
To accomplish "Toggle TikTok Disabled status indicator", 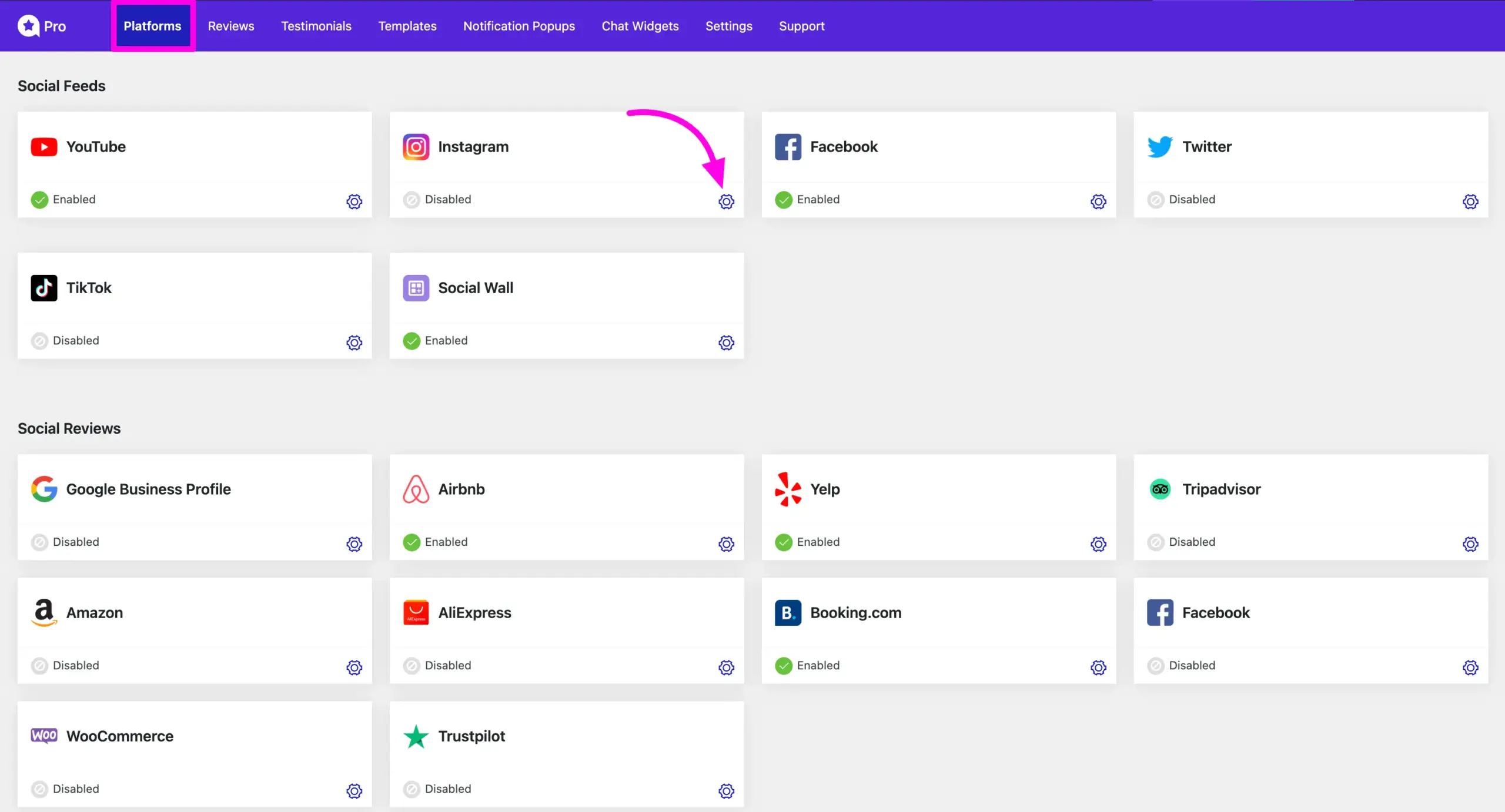I will pyautogui.click(x=39, y=341).
